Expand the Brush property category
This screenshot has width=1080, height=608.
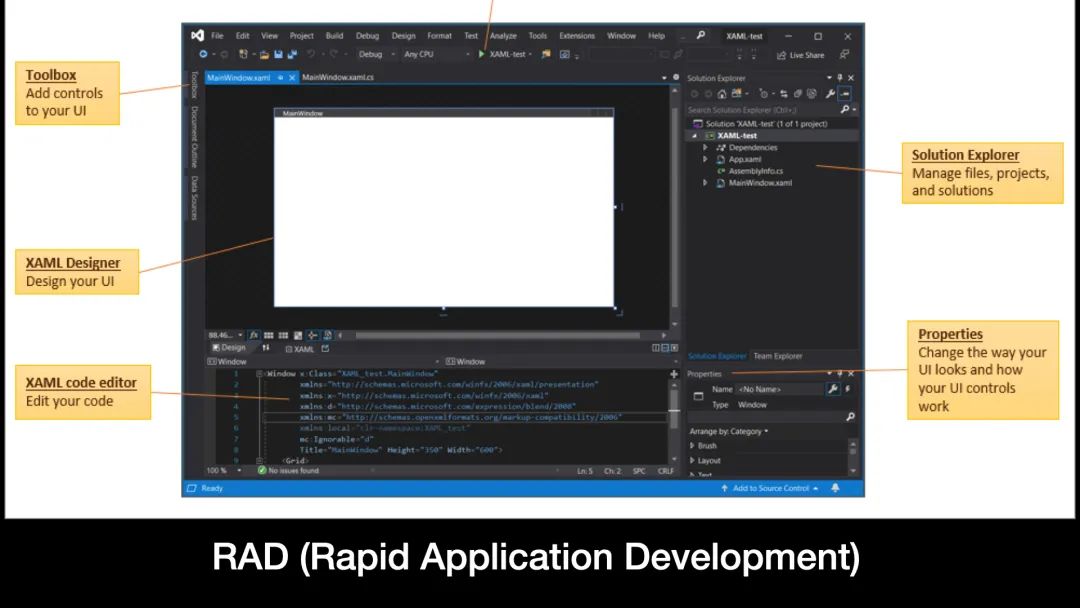692,446
